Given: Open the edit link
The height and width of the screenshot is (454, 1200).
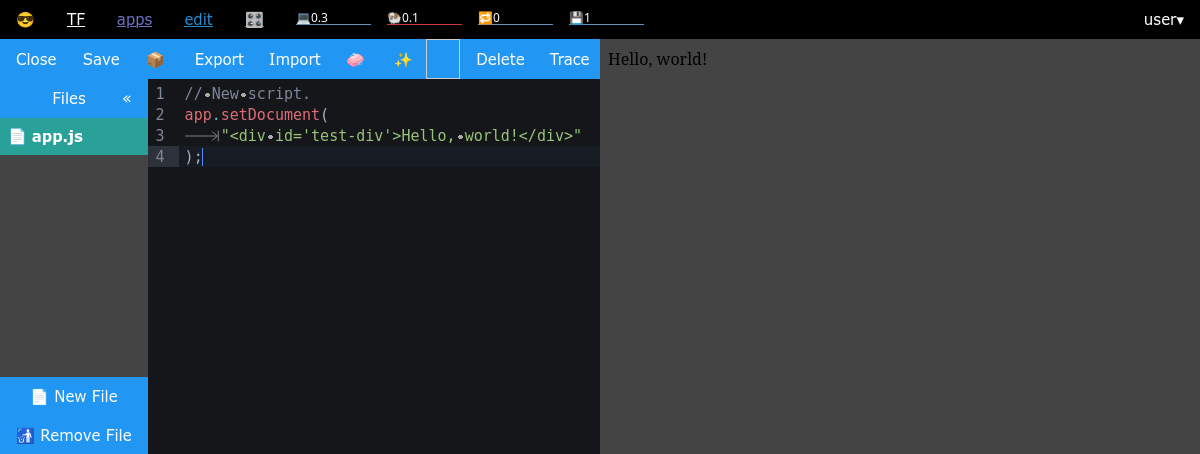Looking at the screenshot, I should coord(198,19).
